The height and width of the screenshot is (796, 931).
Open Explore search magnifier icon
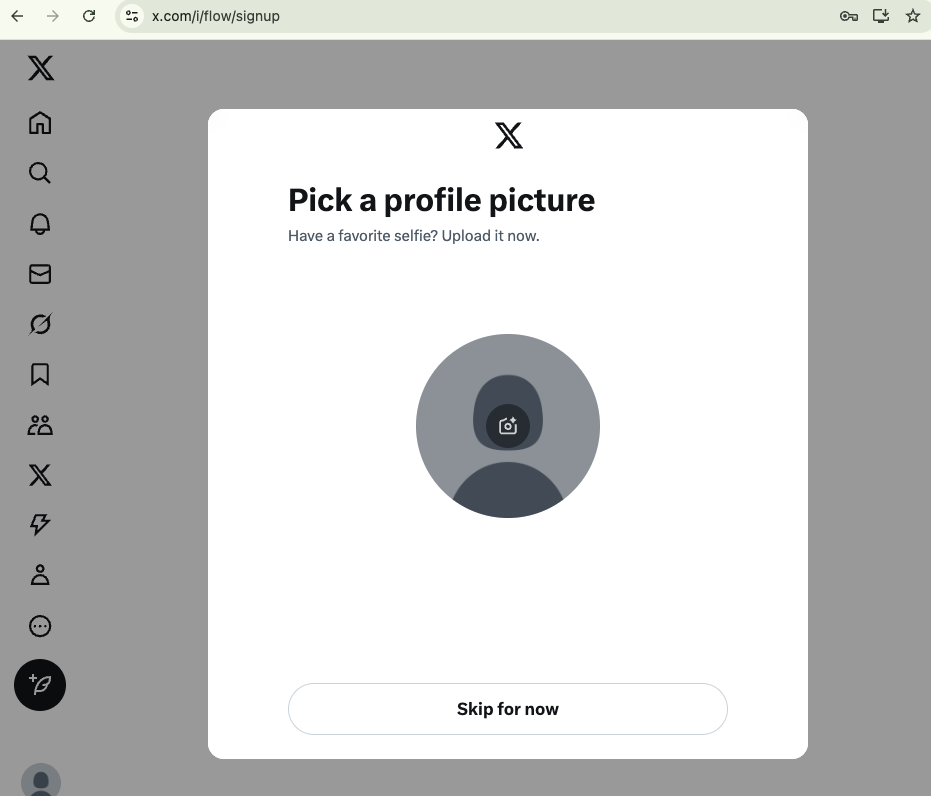(40, 173)
